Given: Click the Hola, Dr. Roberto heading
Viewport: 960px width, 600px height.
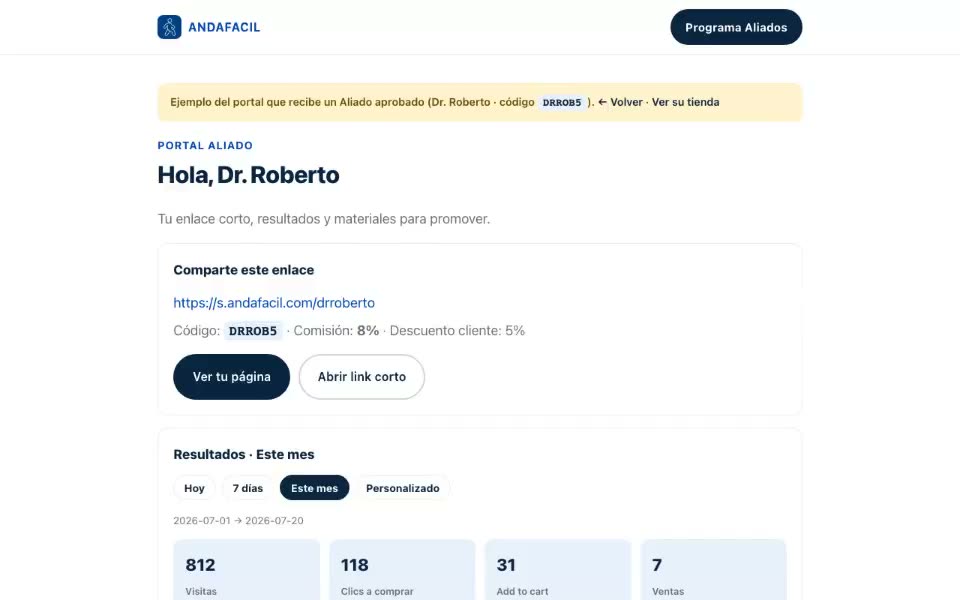Looking at the screenshot, I should click(x=248, y=175).
